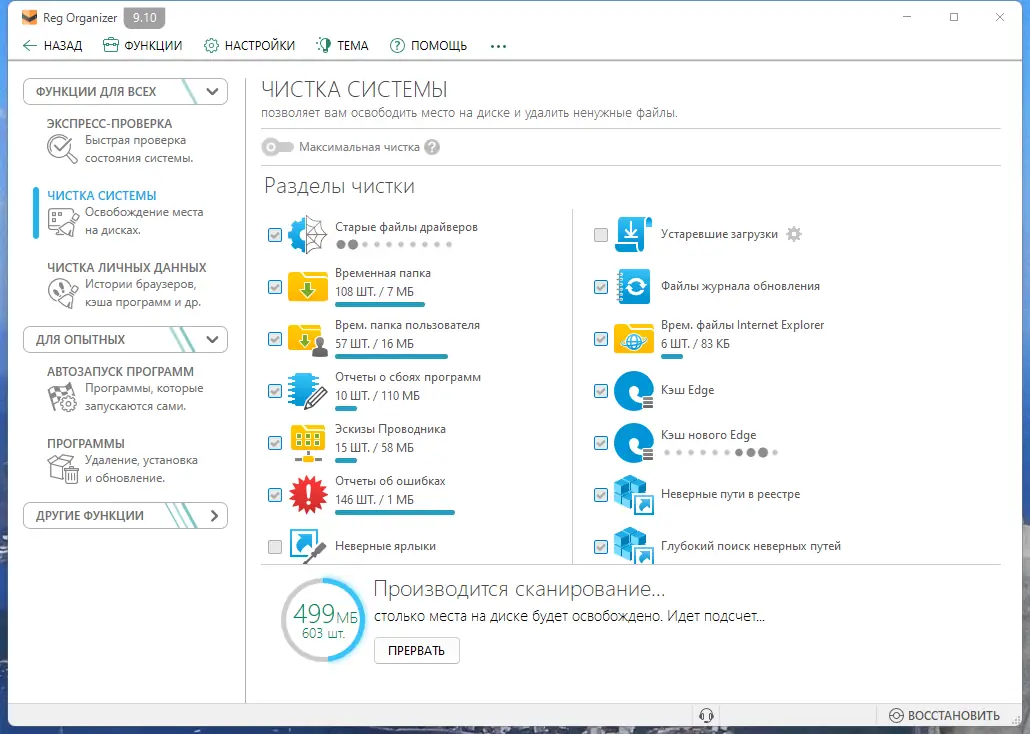Uncheck Кэш нового Edge checkbox
This screenshot has width=1030, height=734.
[601, 443]
